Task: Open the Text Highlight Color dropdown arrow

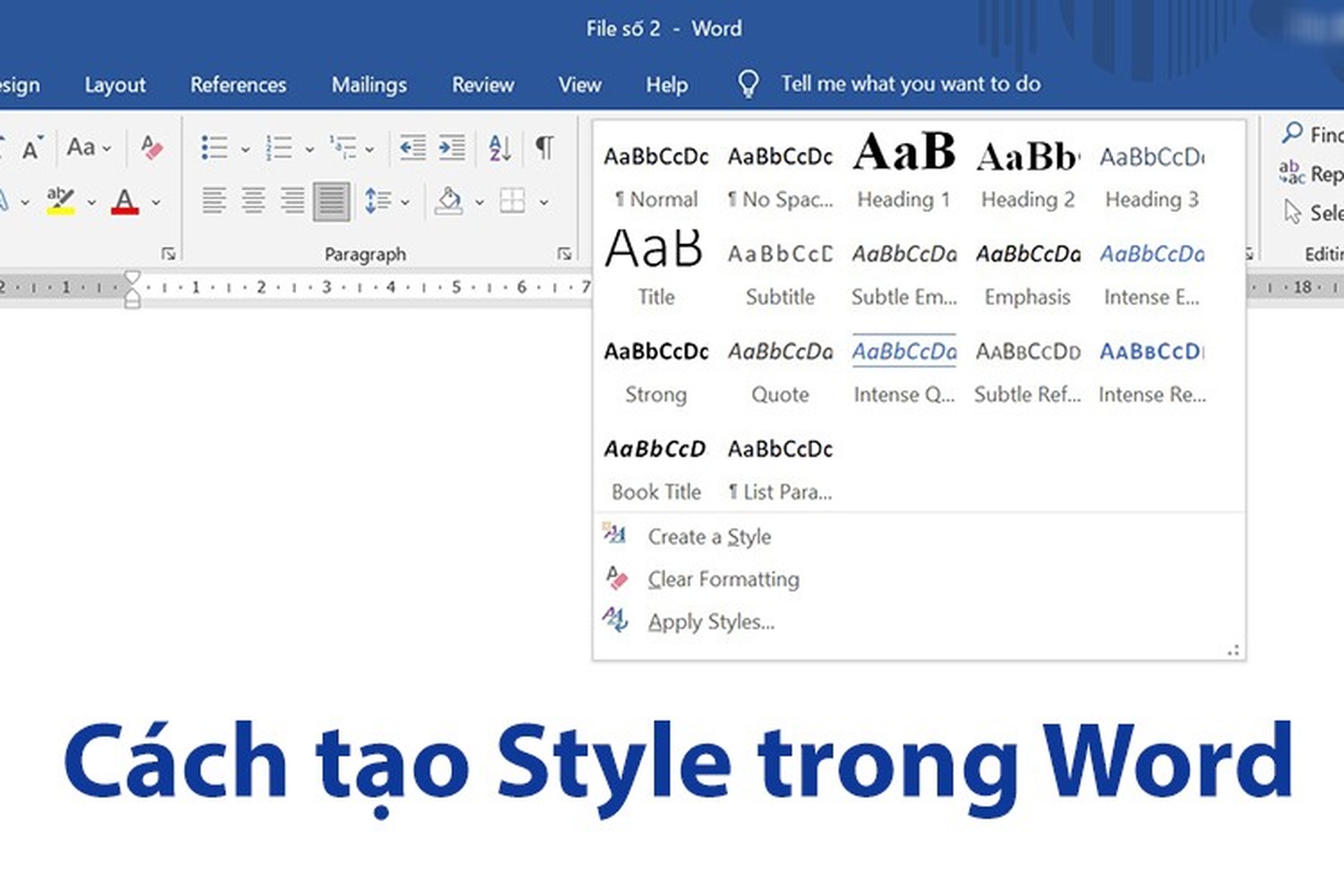Action: pos(91,203)
